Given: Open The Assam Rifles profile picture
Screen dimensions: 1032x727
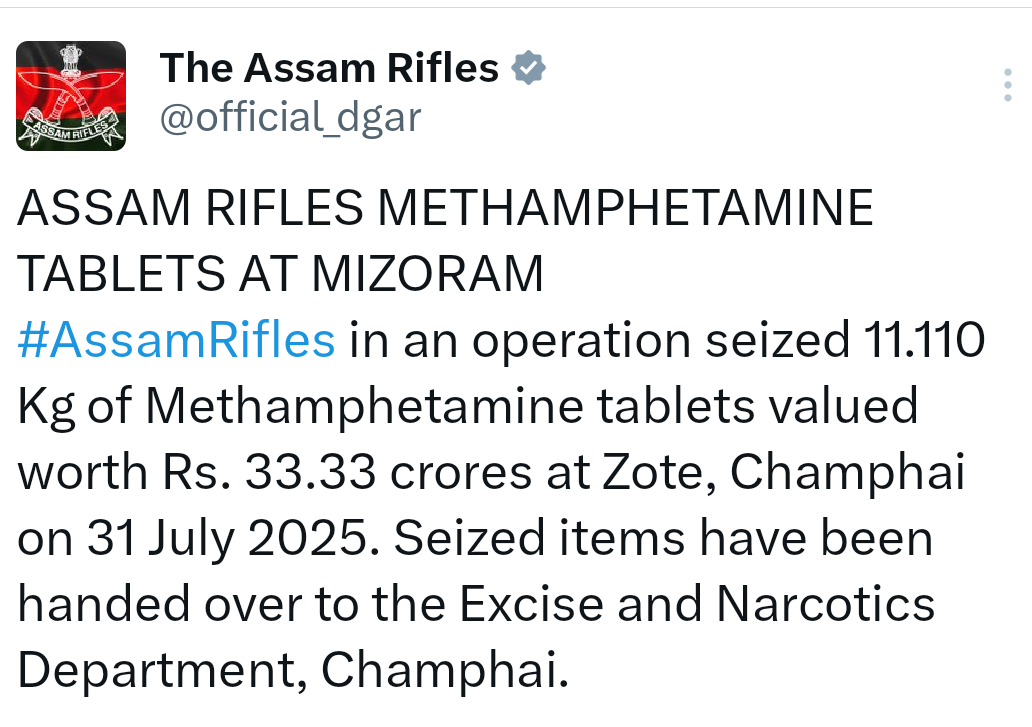Looking at the screenshot, I should [x=71, y=95].
